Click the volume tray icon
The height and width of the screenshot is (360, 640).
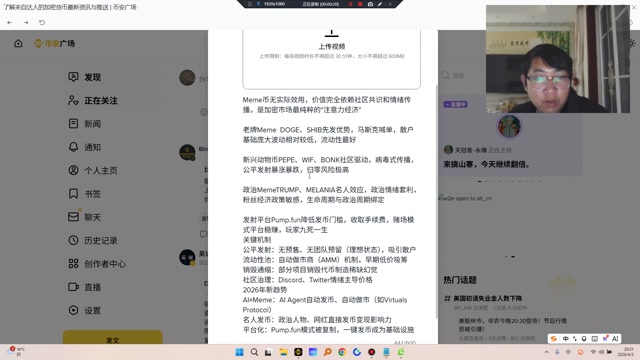601,352
